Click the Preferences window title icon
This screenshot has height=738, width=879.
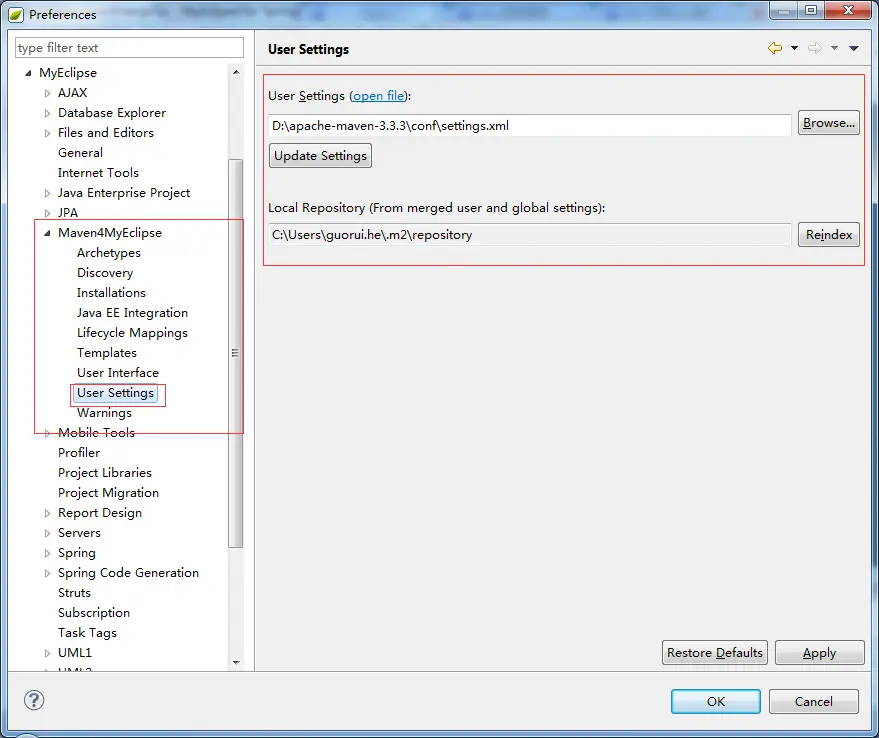[16, 15]
